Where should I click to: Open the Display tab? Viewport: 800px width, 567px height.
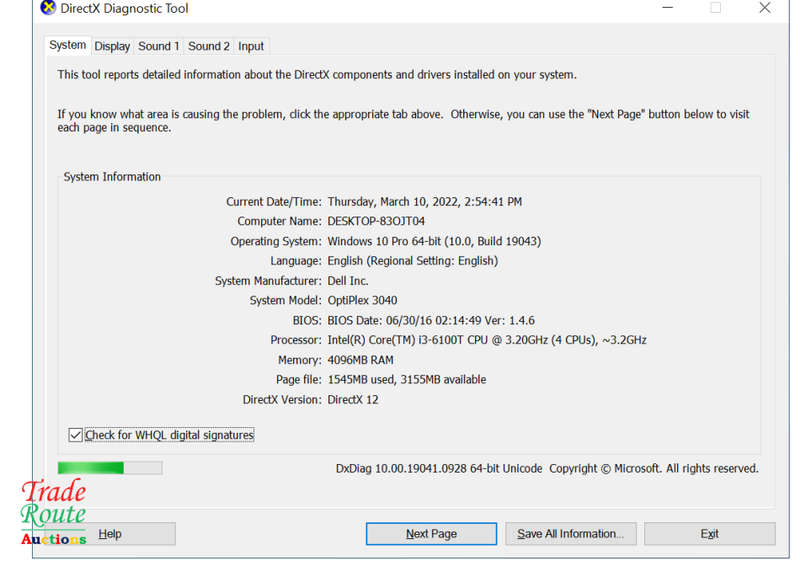pos(112,46)
